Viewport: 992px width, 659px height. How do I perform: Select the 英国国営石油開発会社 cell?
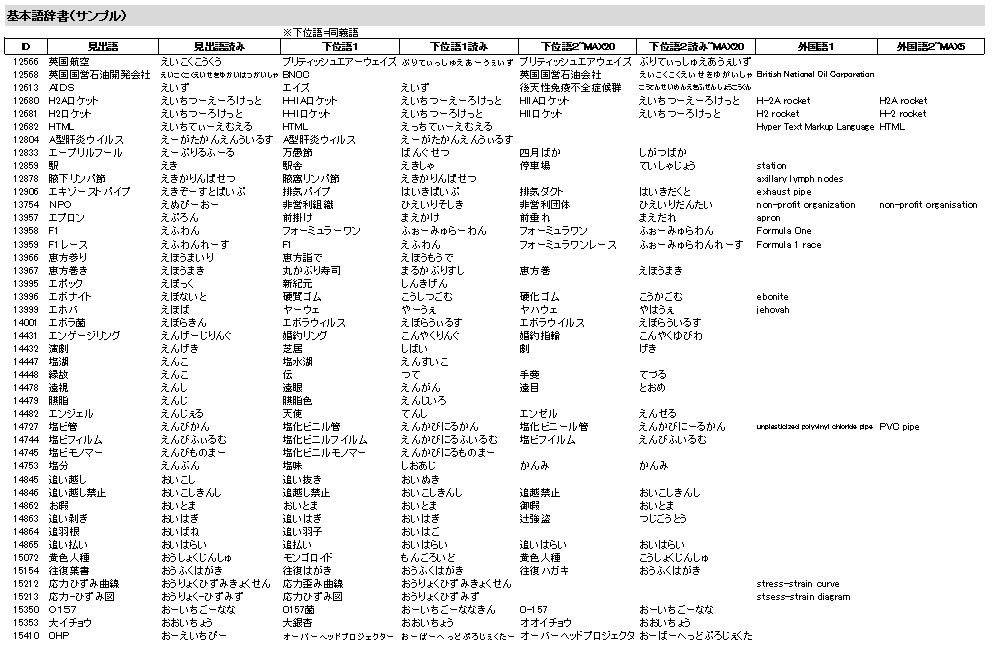99,75
